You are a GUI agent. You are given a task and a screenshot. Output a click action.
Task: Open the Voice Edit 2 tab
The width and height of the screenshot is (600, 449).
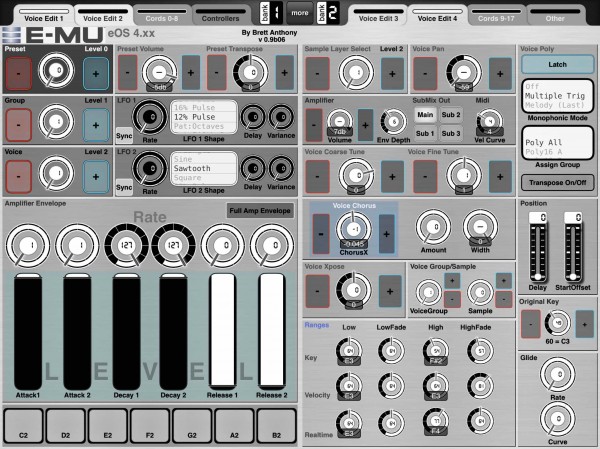[x=103, y=16]
